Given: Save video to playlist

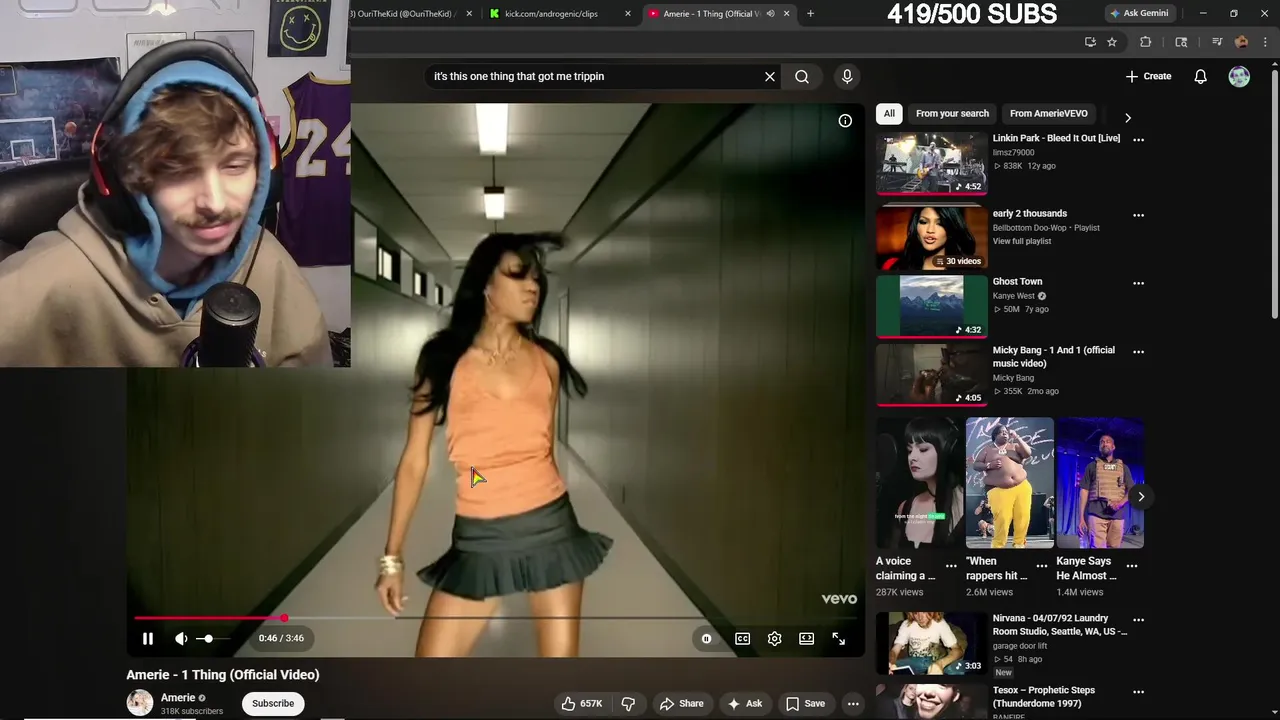Looking at the screenshot, I should [x=806, y=703].
